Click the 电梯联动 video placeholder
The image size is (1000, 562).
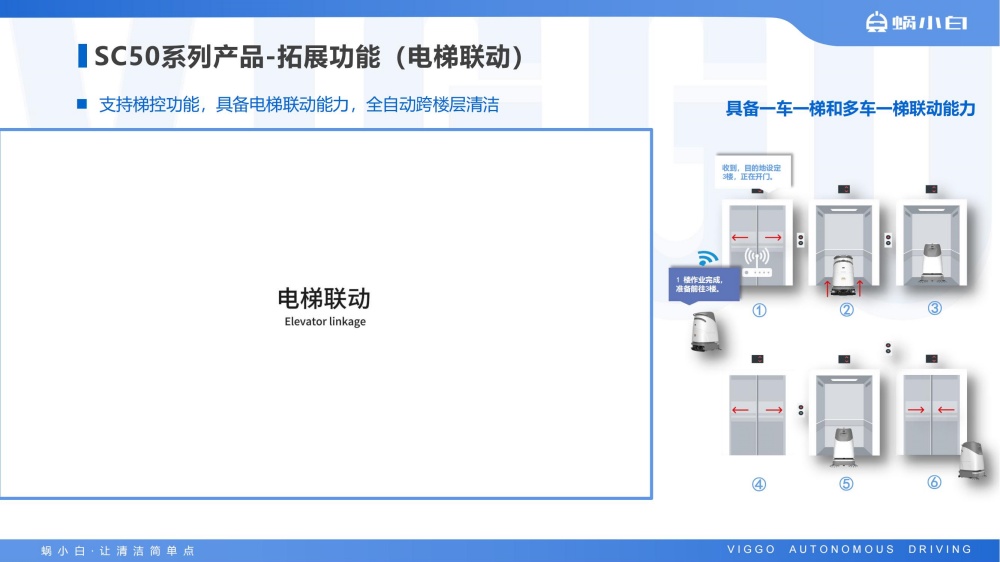pyautogui.click(x=325, y=313)
